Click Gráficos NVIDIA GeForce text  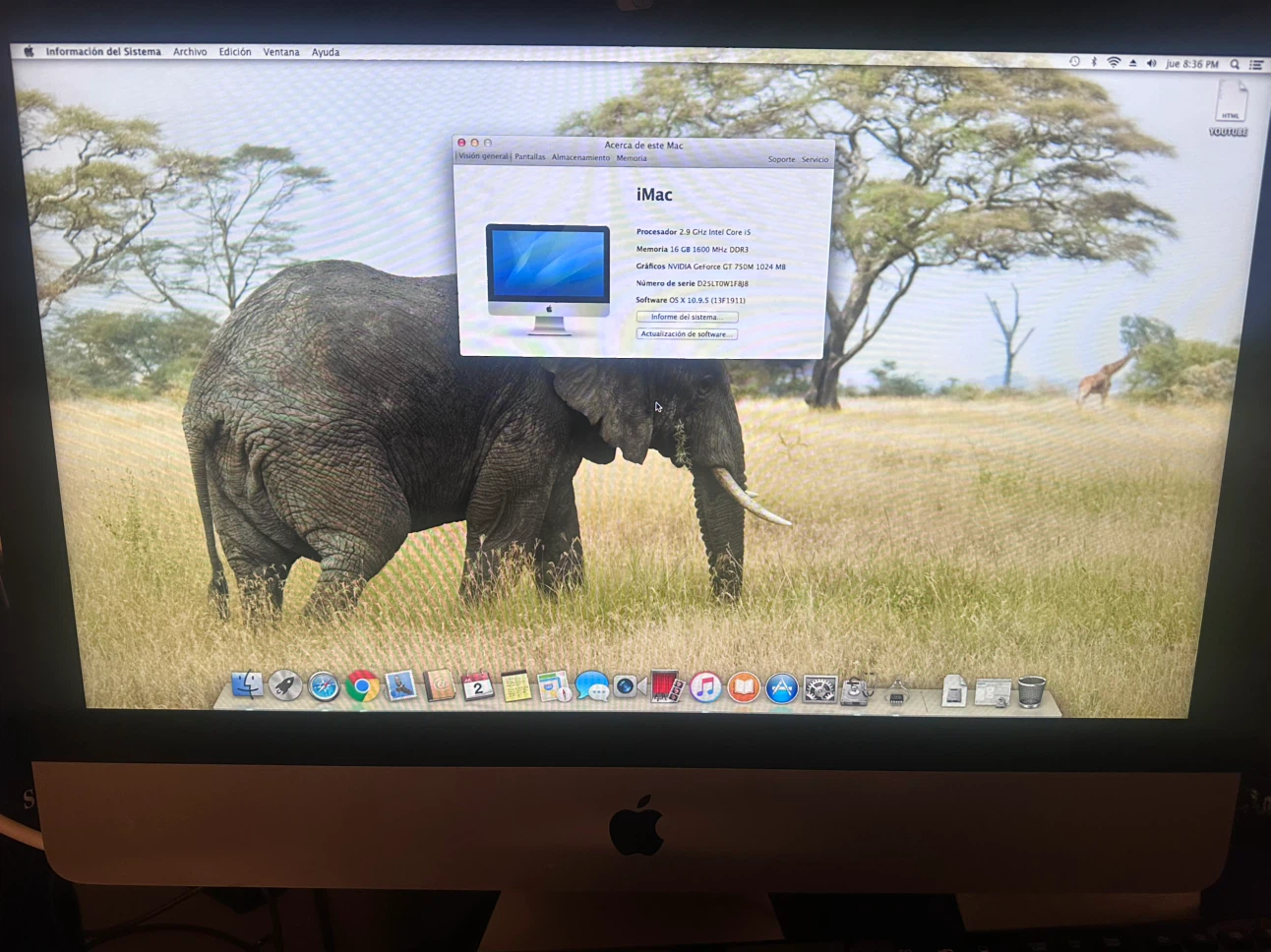(x=711, y=267)
